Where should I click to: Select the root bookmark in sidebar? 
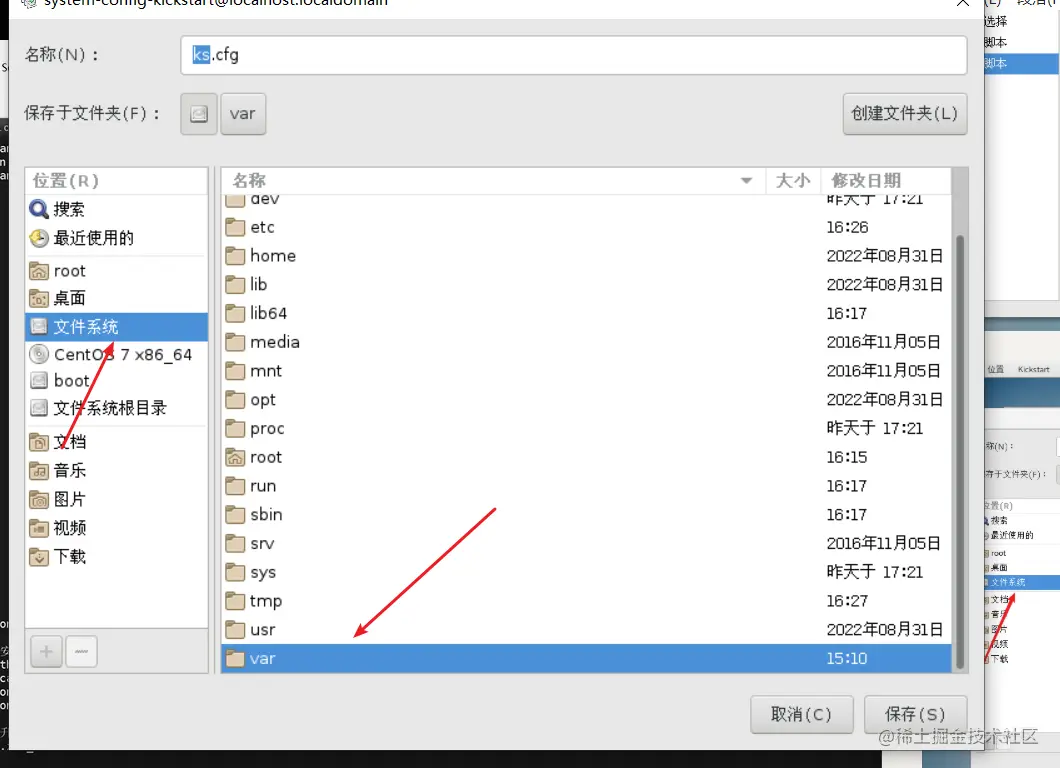69,270
